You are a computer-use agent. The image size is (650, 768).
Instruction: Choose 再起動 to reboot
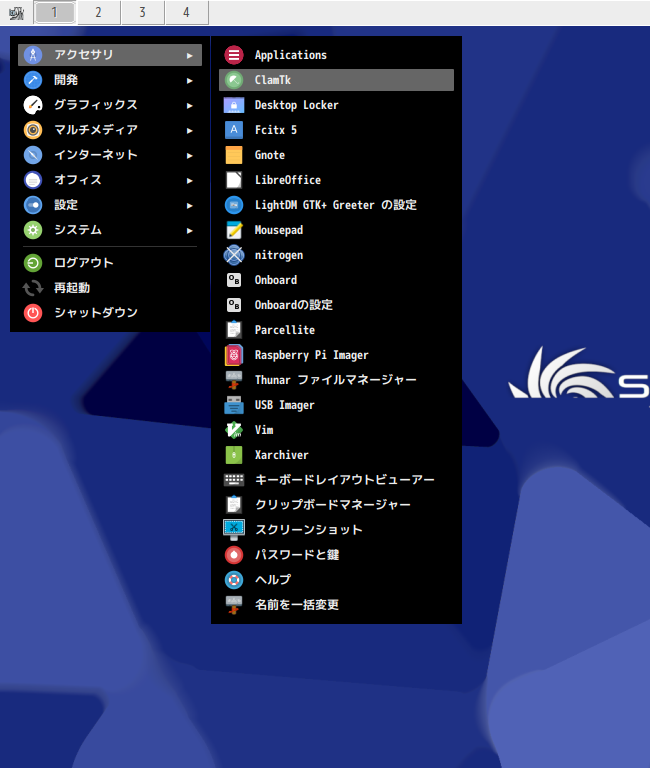tap(110, 288)
